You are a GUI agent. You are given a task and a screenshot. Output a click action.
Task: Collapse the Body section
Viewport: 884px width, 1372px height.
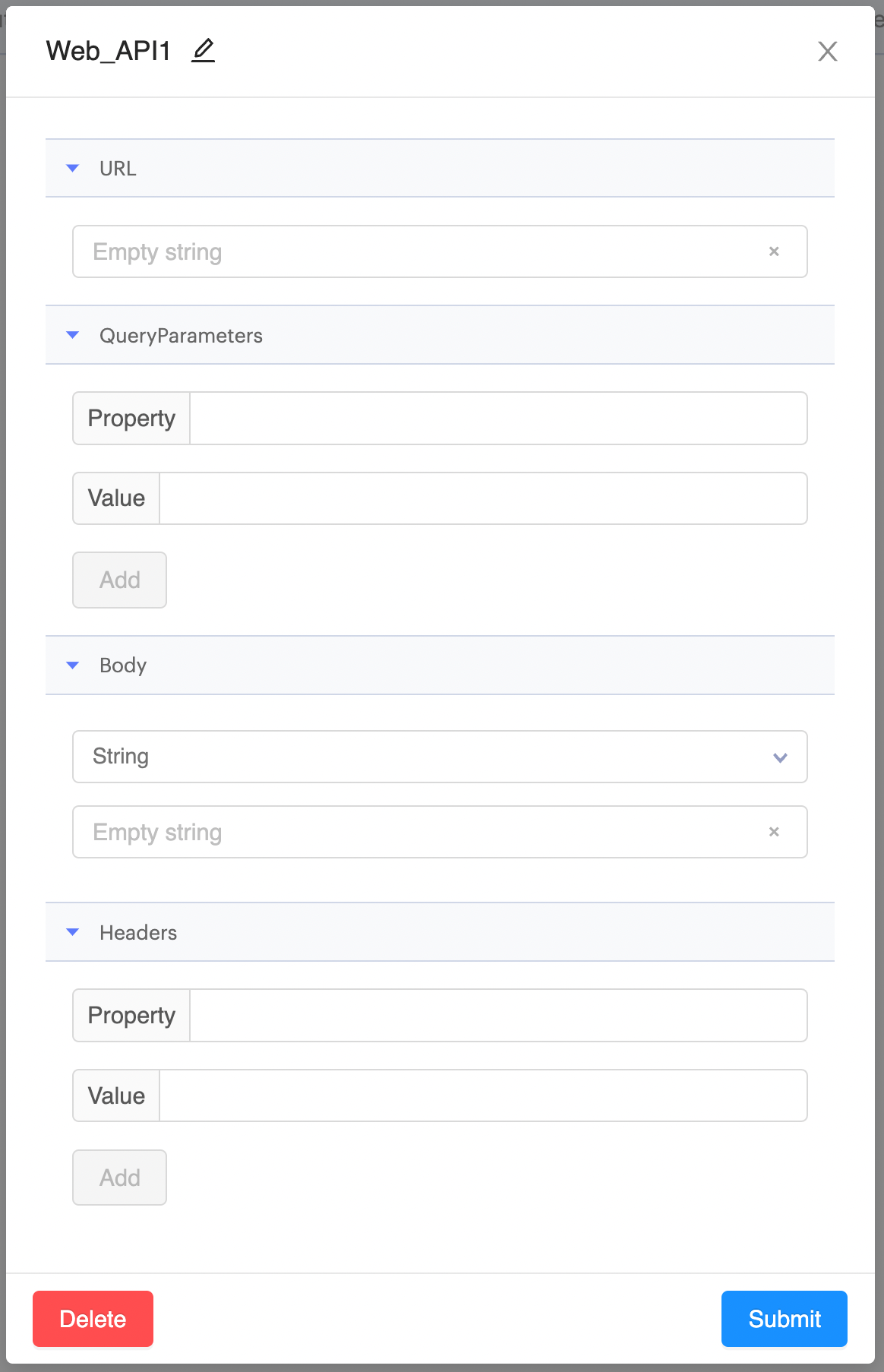(73, 665)
